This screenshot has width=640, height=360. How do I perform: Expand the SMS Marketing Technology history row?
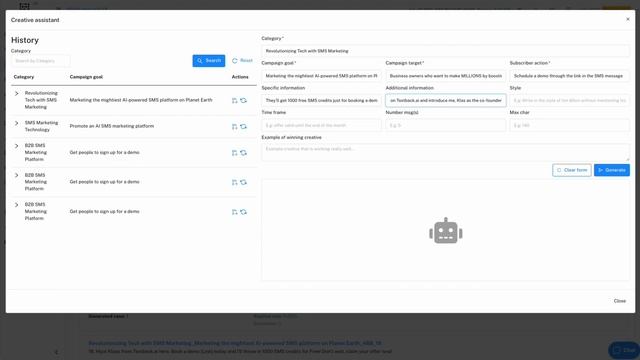coord(17,123)
